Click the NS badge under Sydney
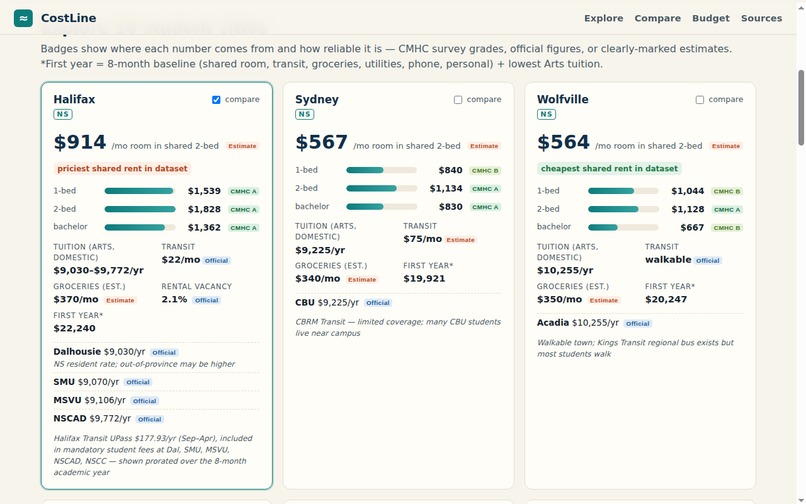The image size is (806, 504). (x=304, y=114)
